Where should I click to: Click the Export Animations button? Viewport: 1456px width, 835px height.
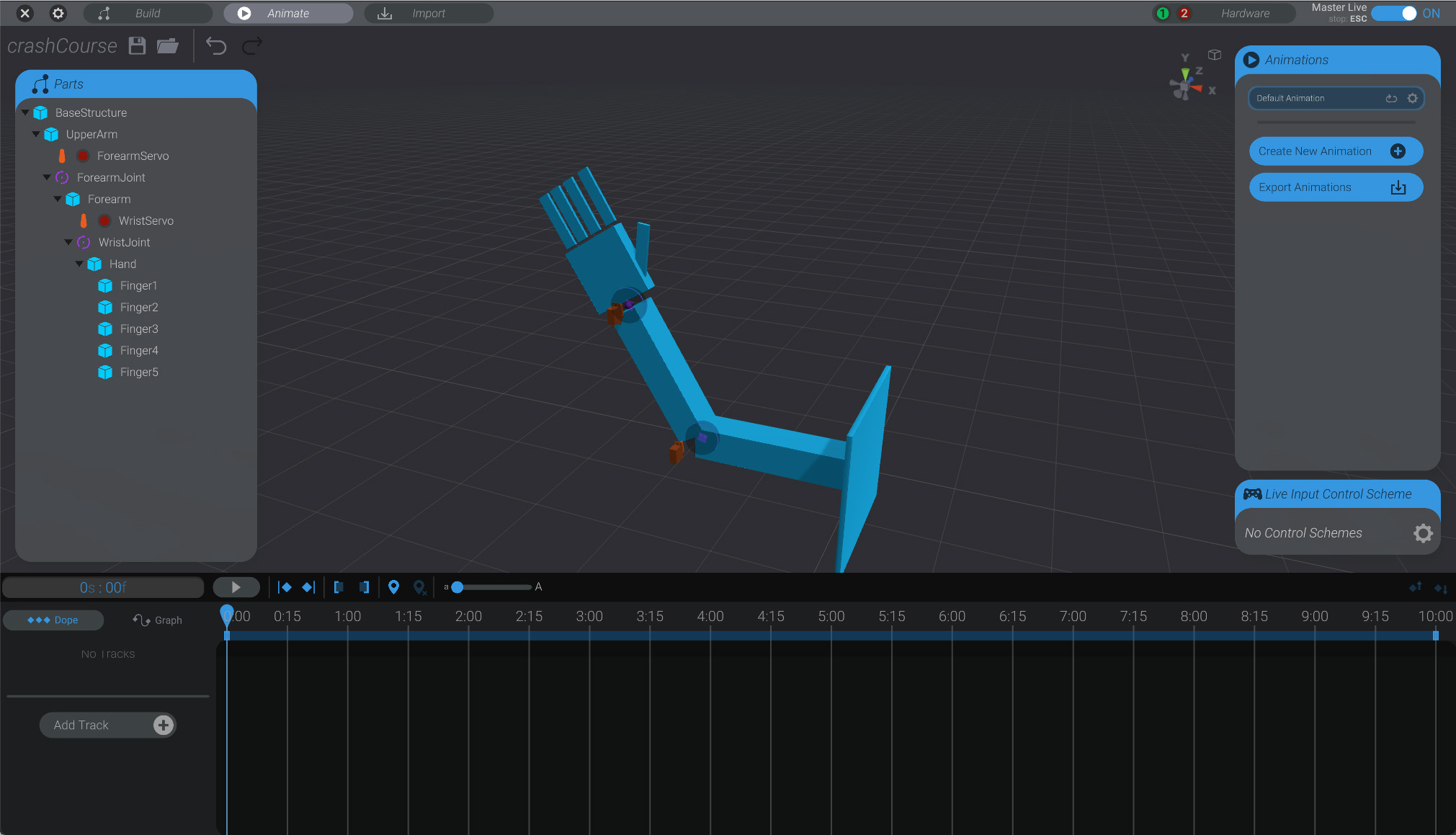click(1335, 187)
